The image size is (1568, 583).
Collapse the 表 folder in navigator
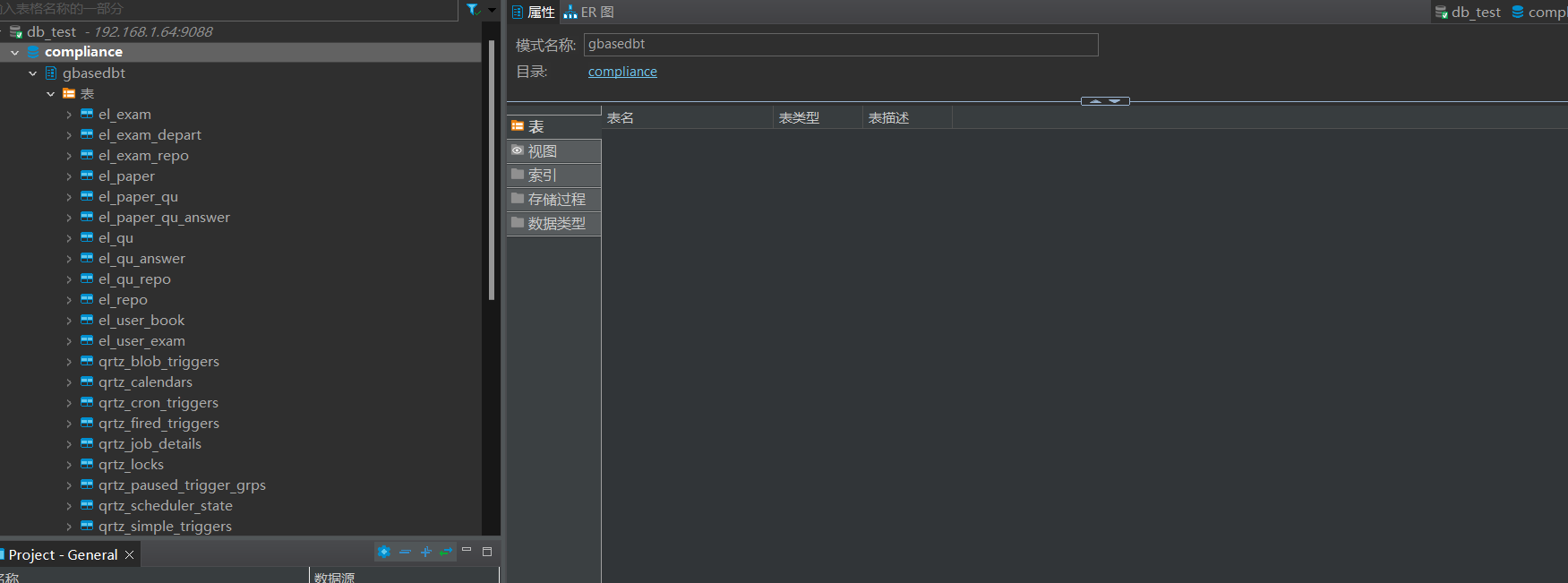[51, 94]
